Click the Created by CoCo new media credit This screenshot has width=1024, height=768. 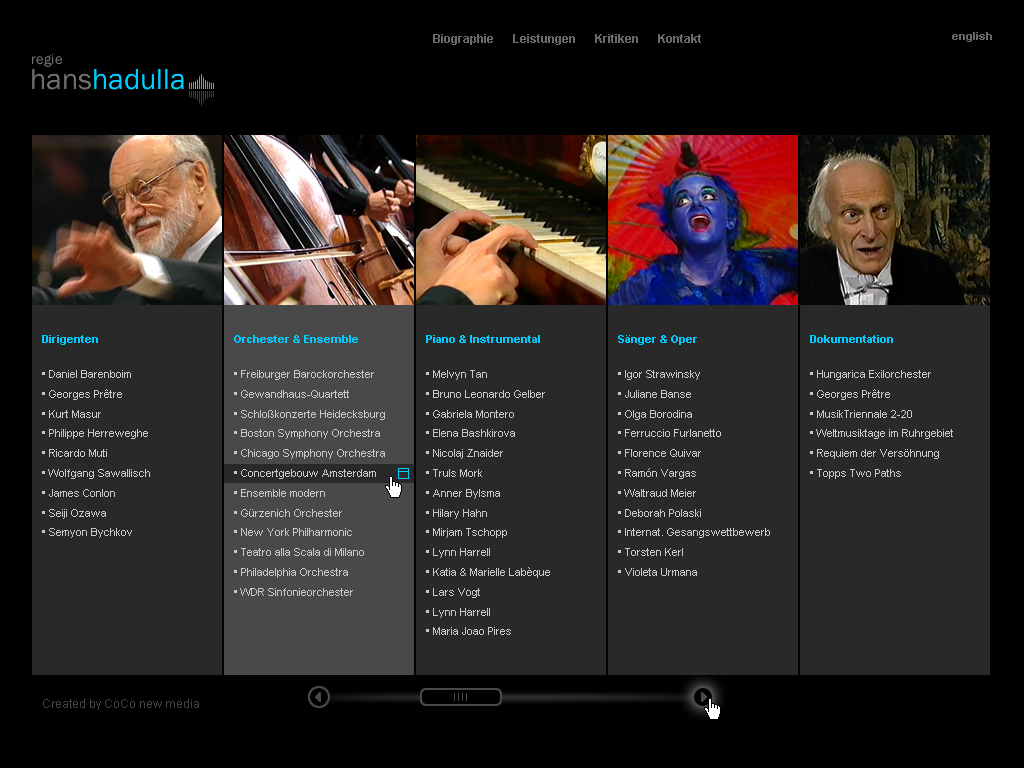pyautogui.click(x=121, y=703)
